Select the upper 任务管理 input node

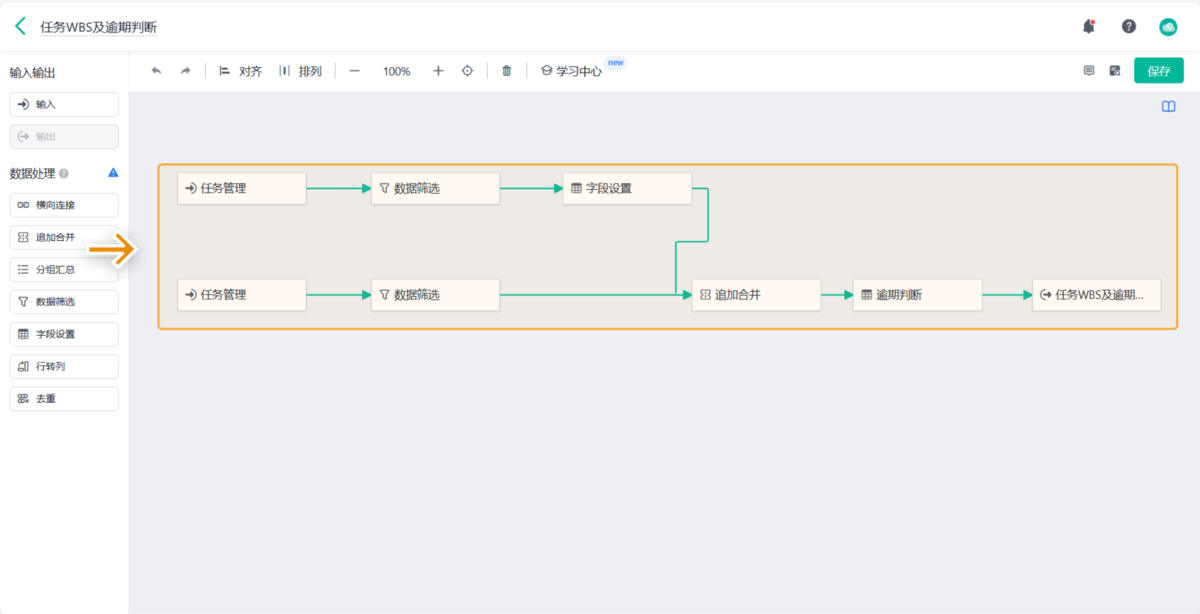point(242,188)
